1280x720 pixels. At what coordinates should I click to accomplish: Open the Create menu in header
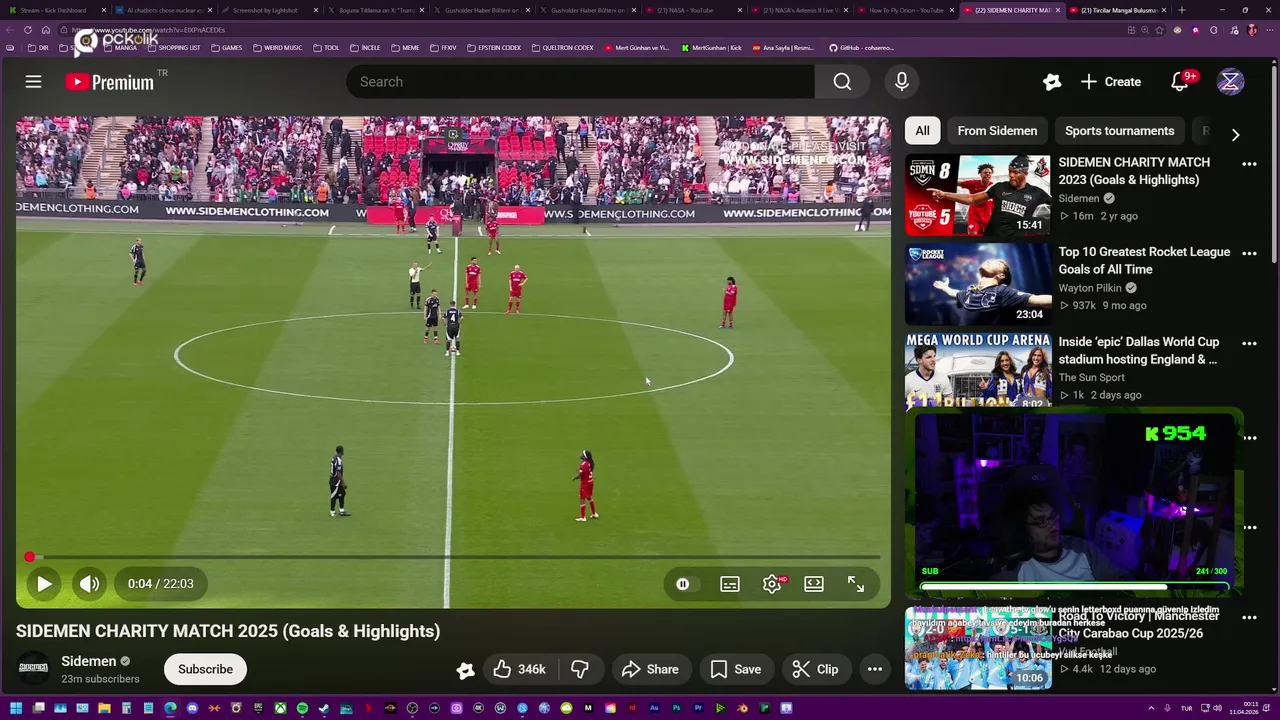point(1110,82)
